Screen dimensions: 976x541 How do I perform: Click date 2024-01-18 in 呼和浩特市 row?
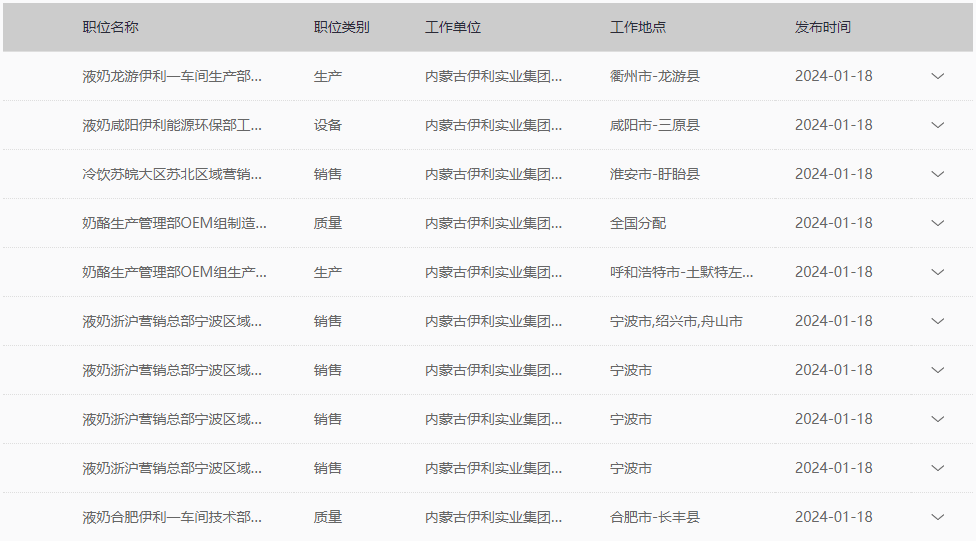point(833,272)
